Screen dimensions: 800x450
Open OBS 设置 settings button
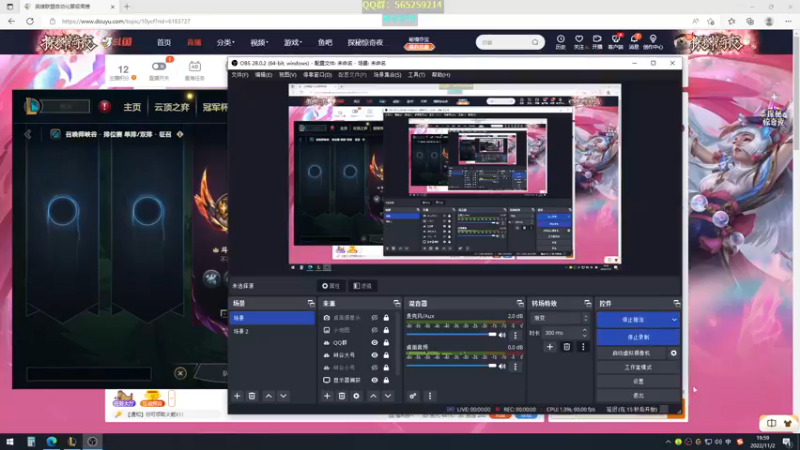click(638, 381)
